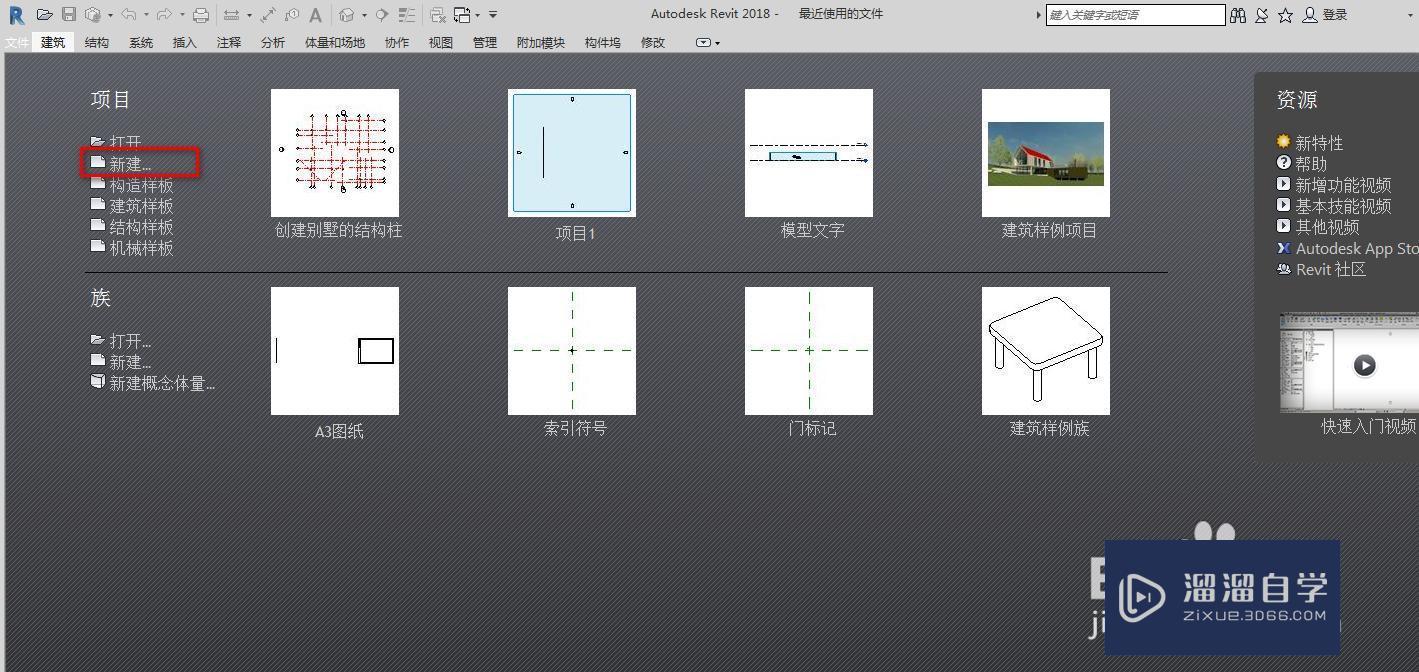Switch to the 结构 ribbon tab

(x=96, y=42)
